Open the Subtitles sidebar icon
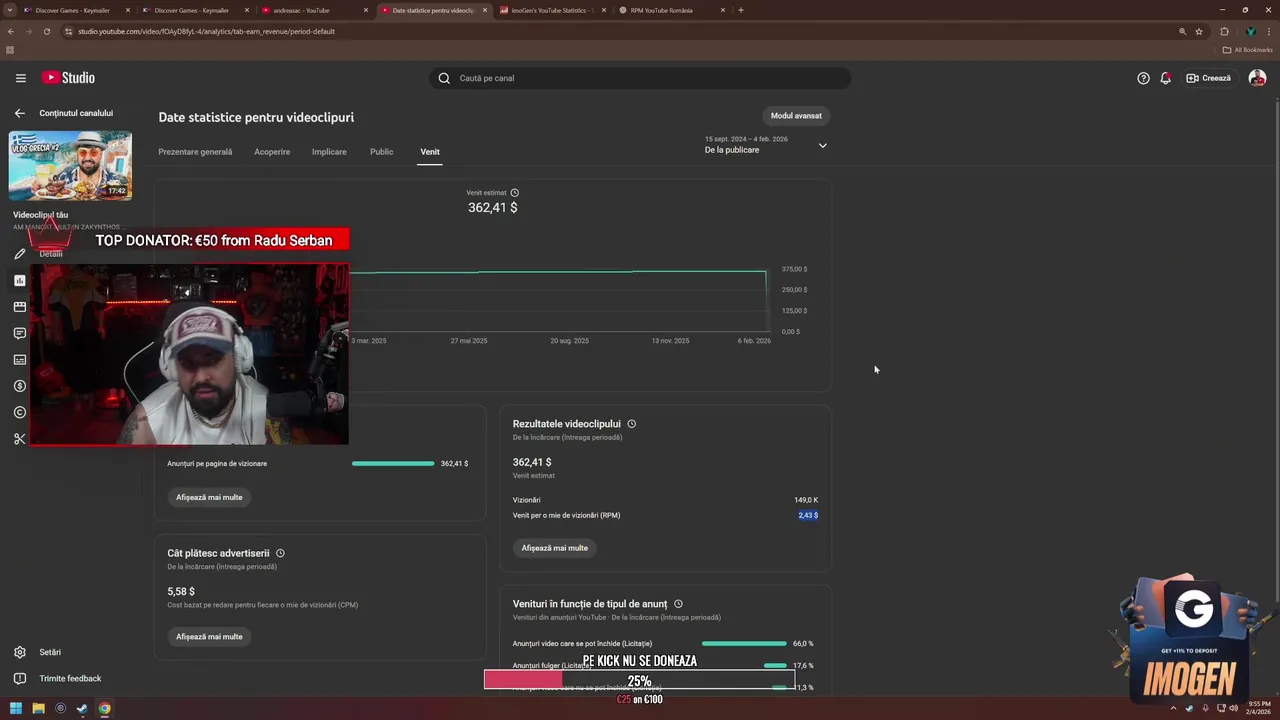Viewport: 1280px width, 720px height. tap(19, 360)
